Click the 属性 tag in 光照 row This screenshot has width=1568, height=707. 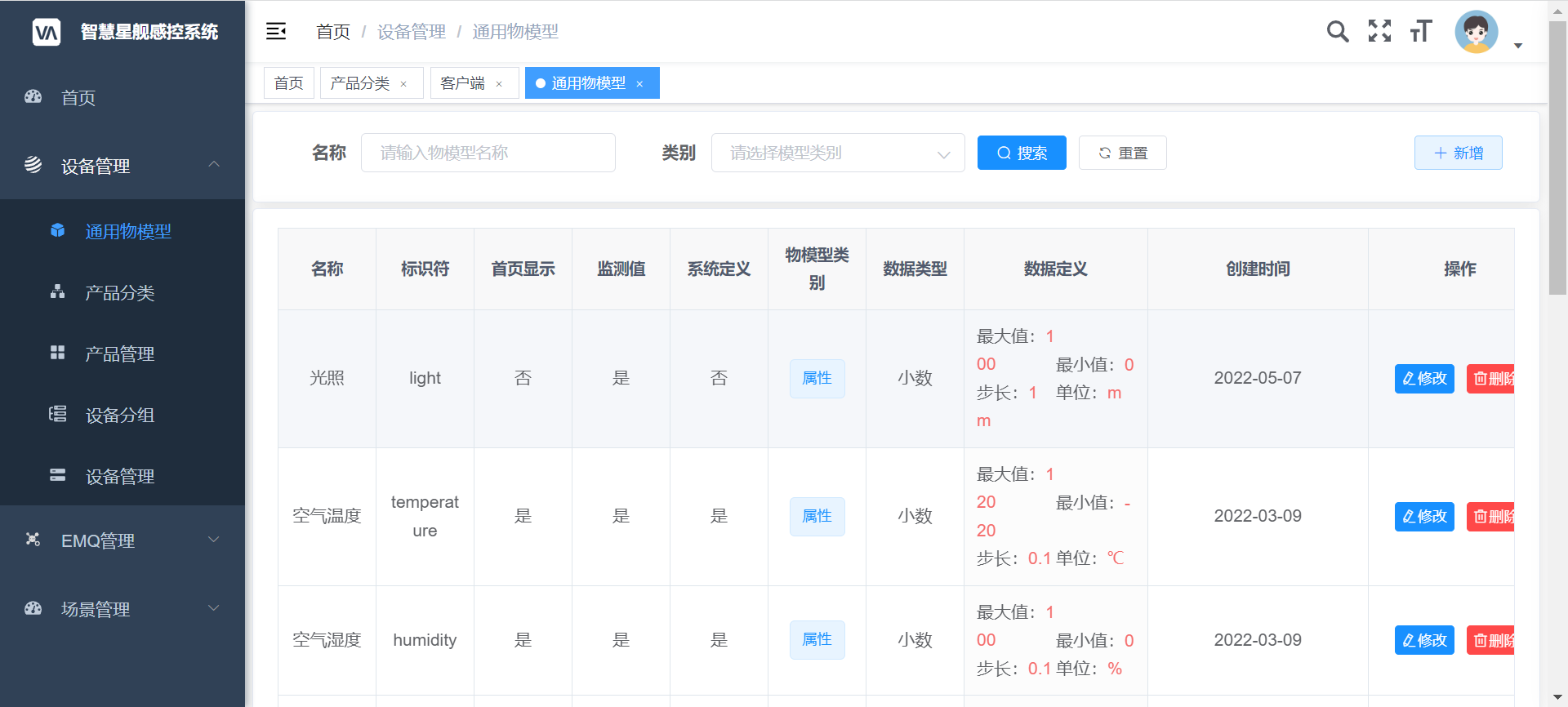(817, 379)
